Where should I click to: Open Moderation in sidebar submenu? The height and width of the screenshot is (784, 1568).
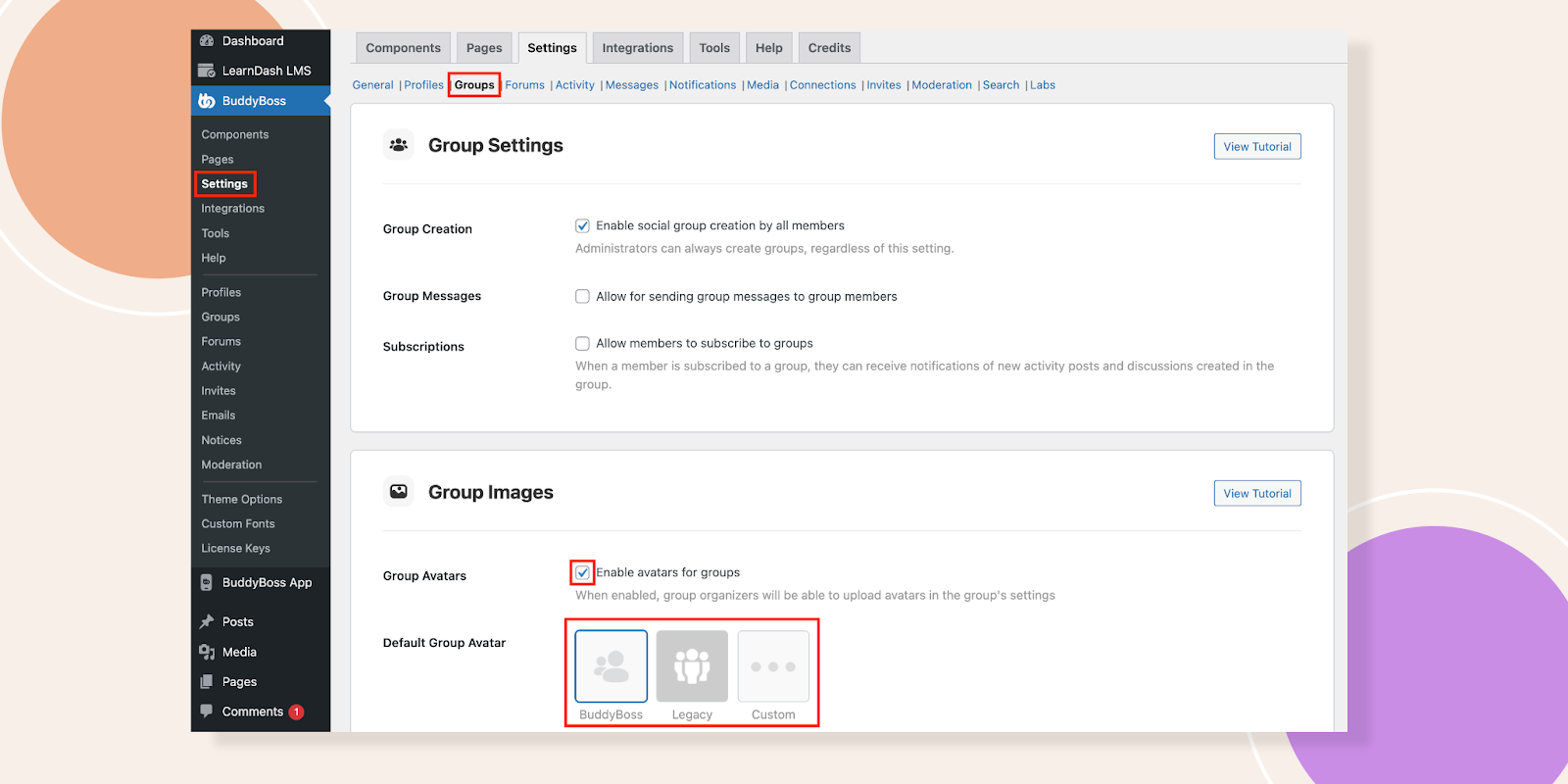tap(232, 465)
